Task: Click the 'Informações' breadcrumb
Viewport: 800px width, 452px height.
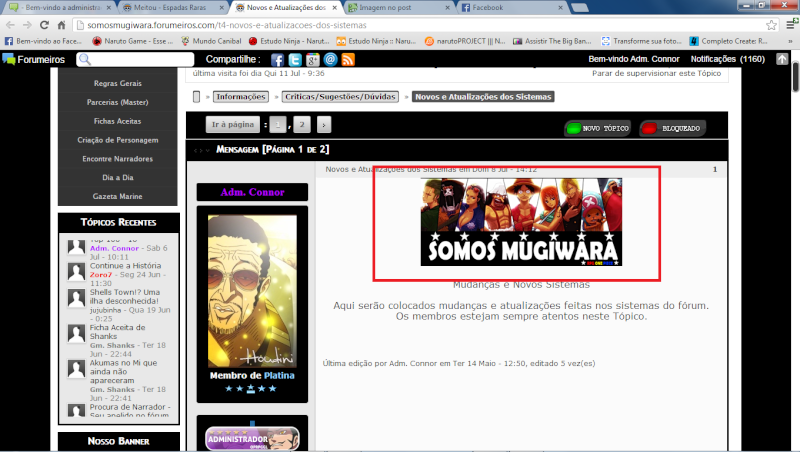Action: 240,96
